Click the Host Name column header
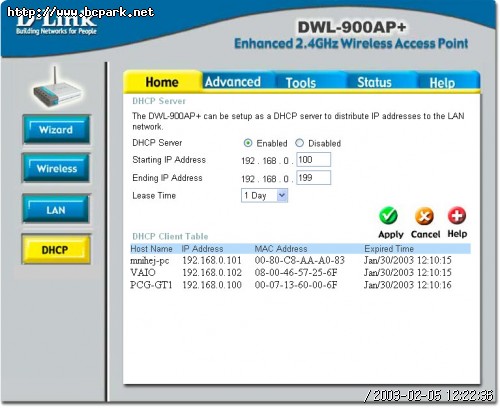The height and width of the screenshot is (408, 500). [x=151, y=249]
